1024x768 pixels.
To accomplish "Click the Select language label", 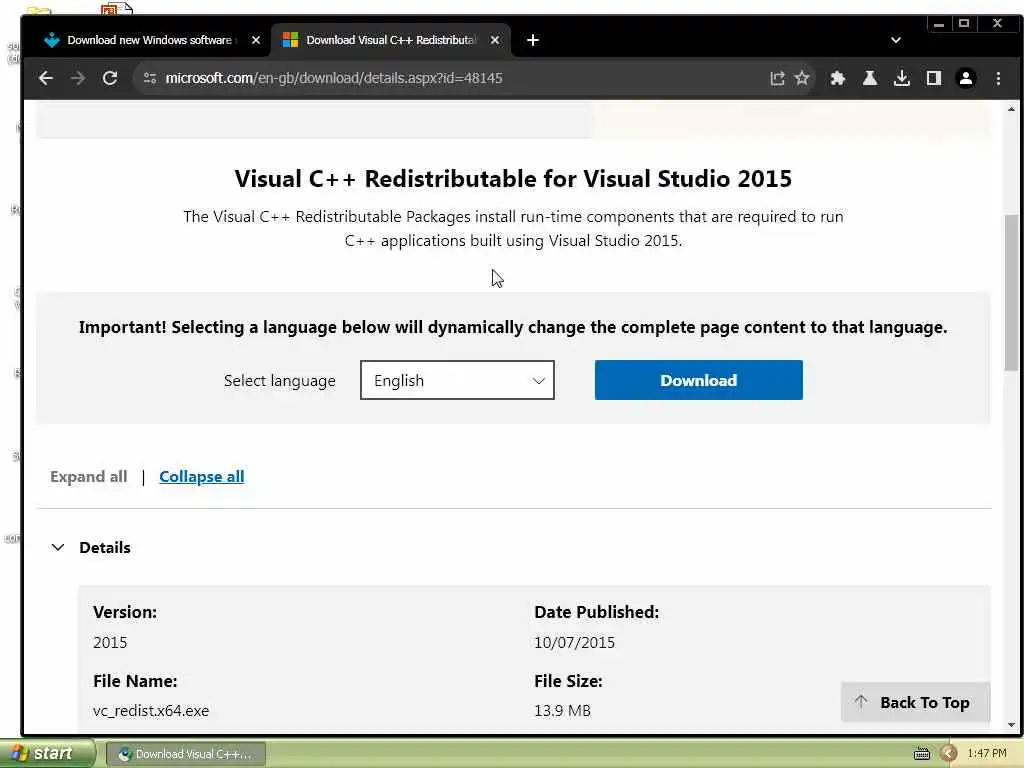I will pos(280,381).
